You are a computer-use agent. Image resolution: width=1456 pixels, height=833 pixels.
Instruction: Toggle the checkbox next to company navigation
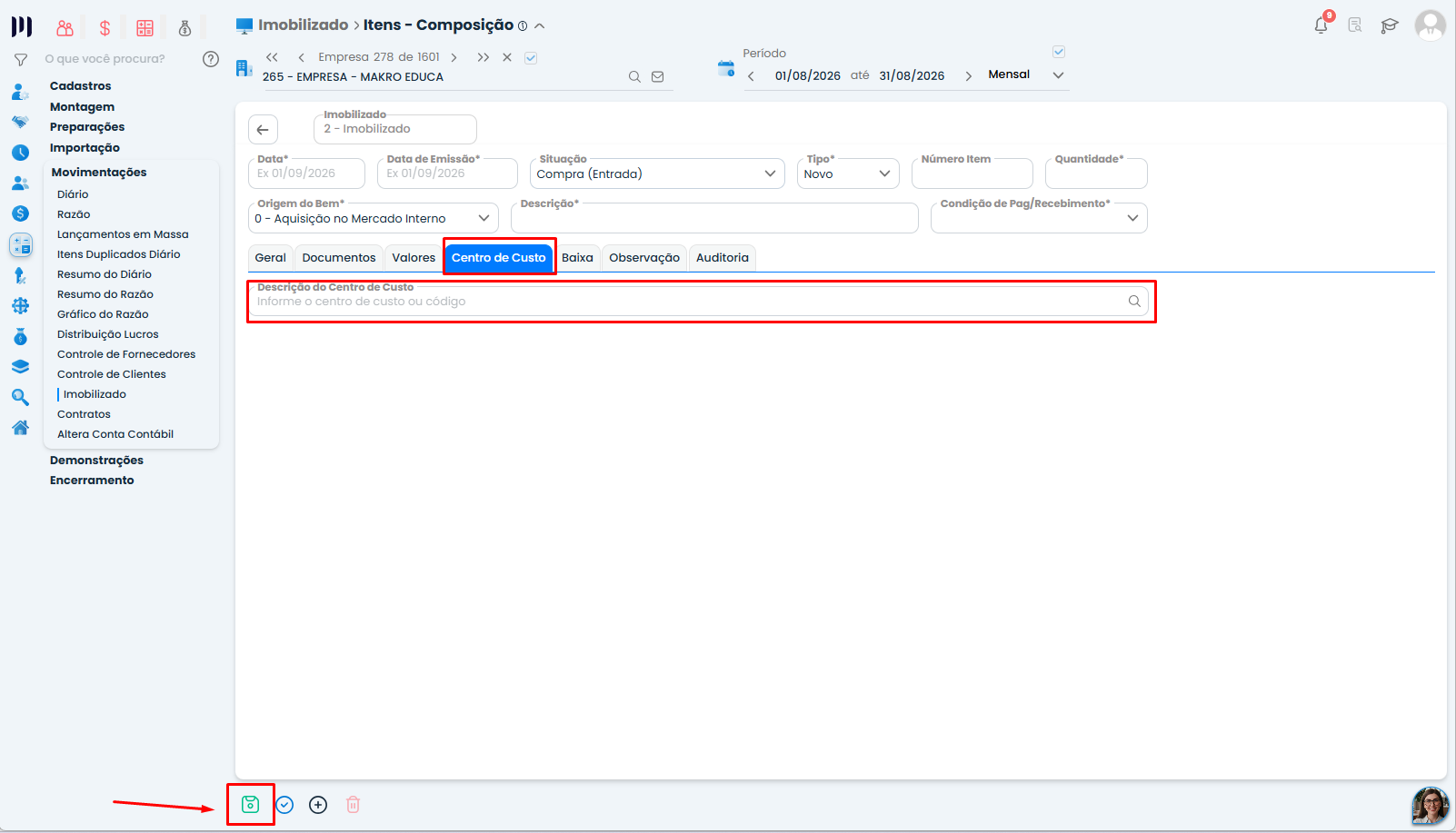531,58
